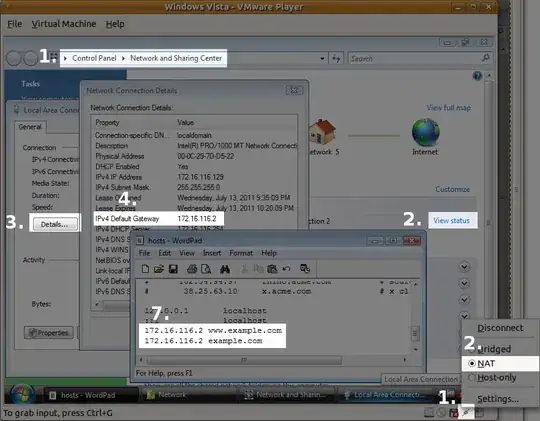540x421 pixels.
Task: Click the View full map link
Action: 448,108
